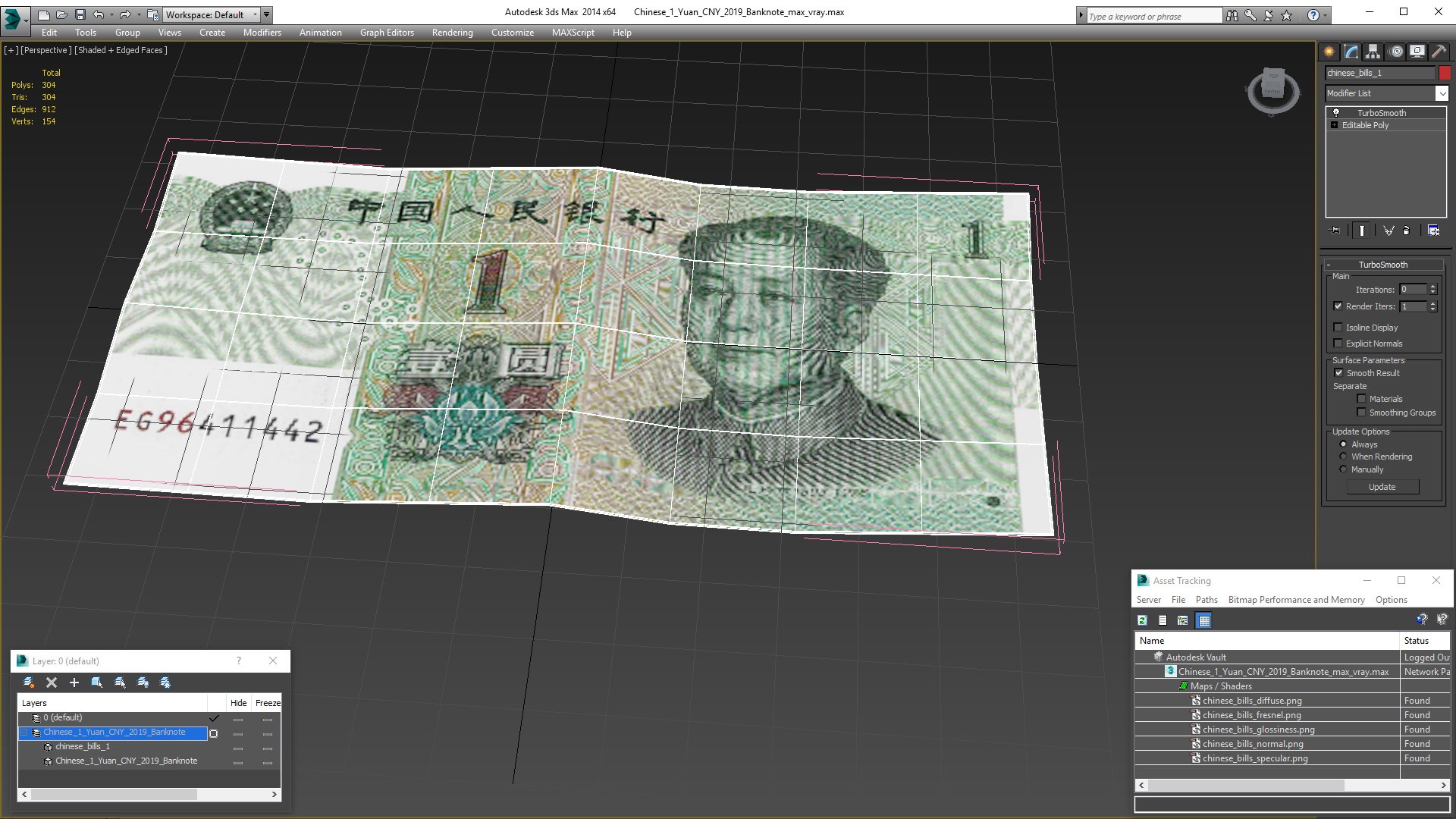The width and height of the screenshot is (1456, 819).
Task: Click Table View icon in Asset Tracking
Action: tap(1203, 620)
